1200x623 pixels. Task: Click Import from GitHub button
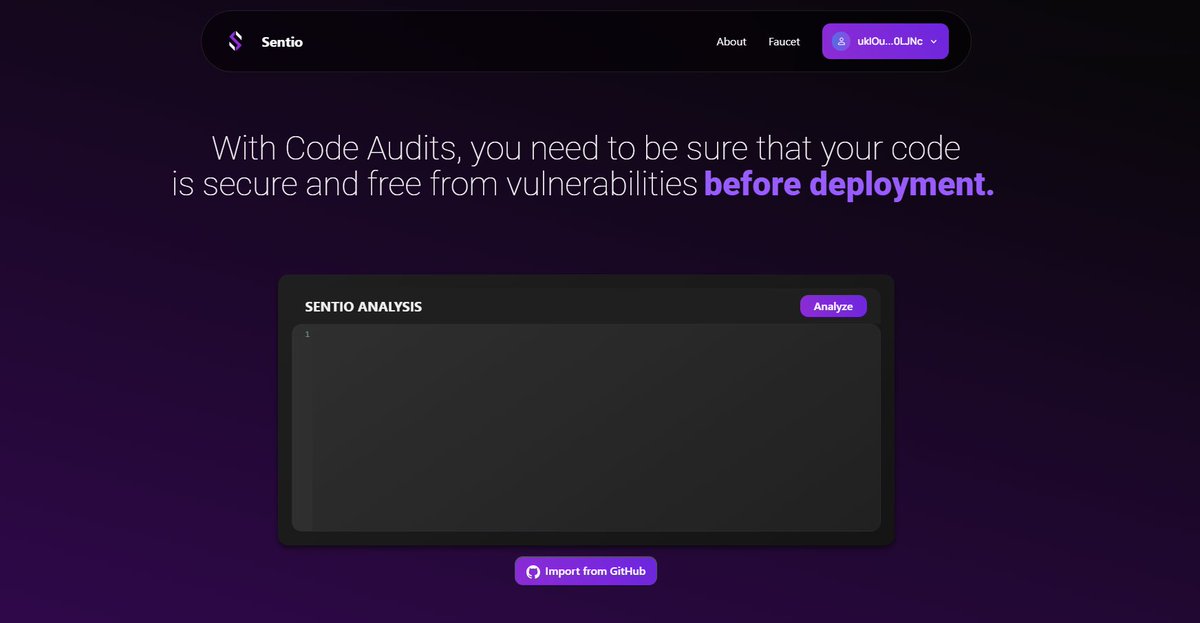[x=586, y=571]
